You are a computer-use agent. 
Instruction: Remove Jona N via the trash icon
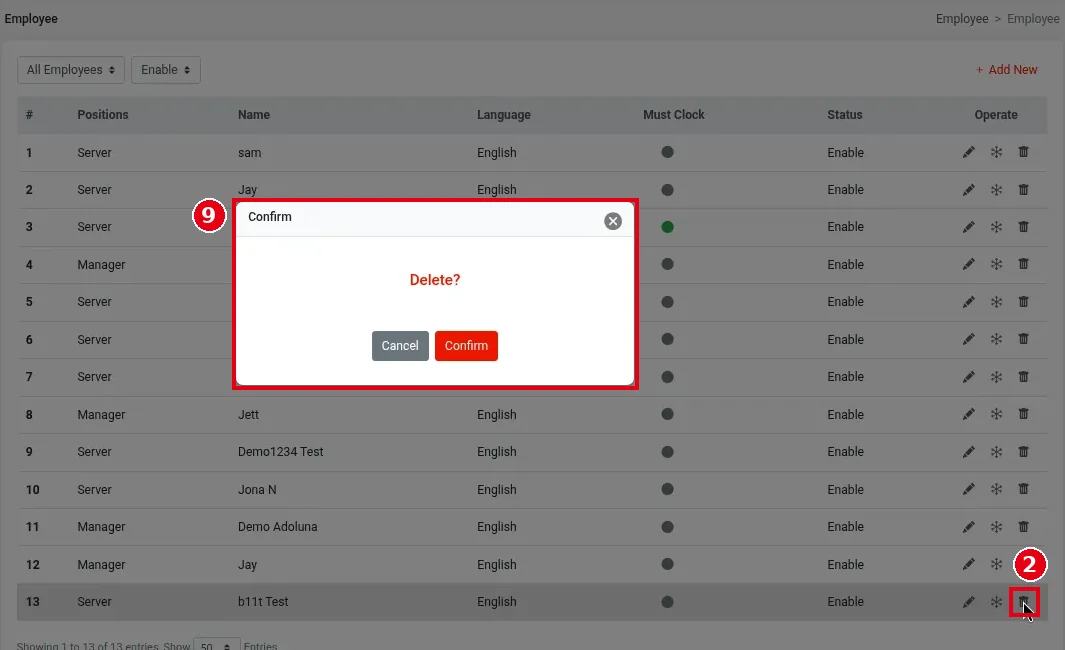(x=1024, y=489)
